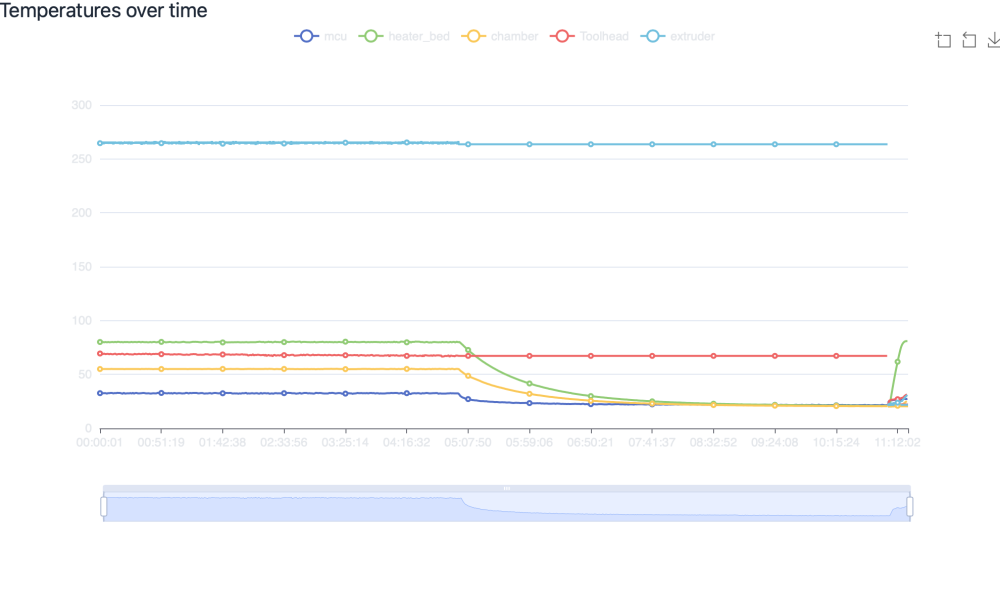Screen dimensions: 1000x599
Task: Click the extruder cyan legend marker
Action: coord(653,36)
